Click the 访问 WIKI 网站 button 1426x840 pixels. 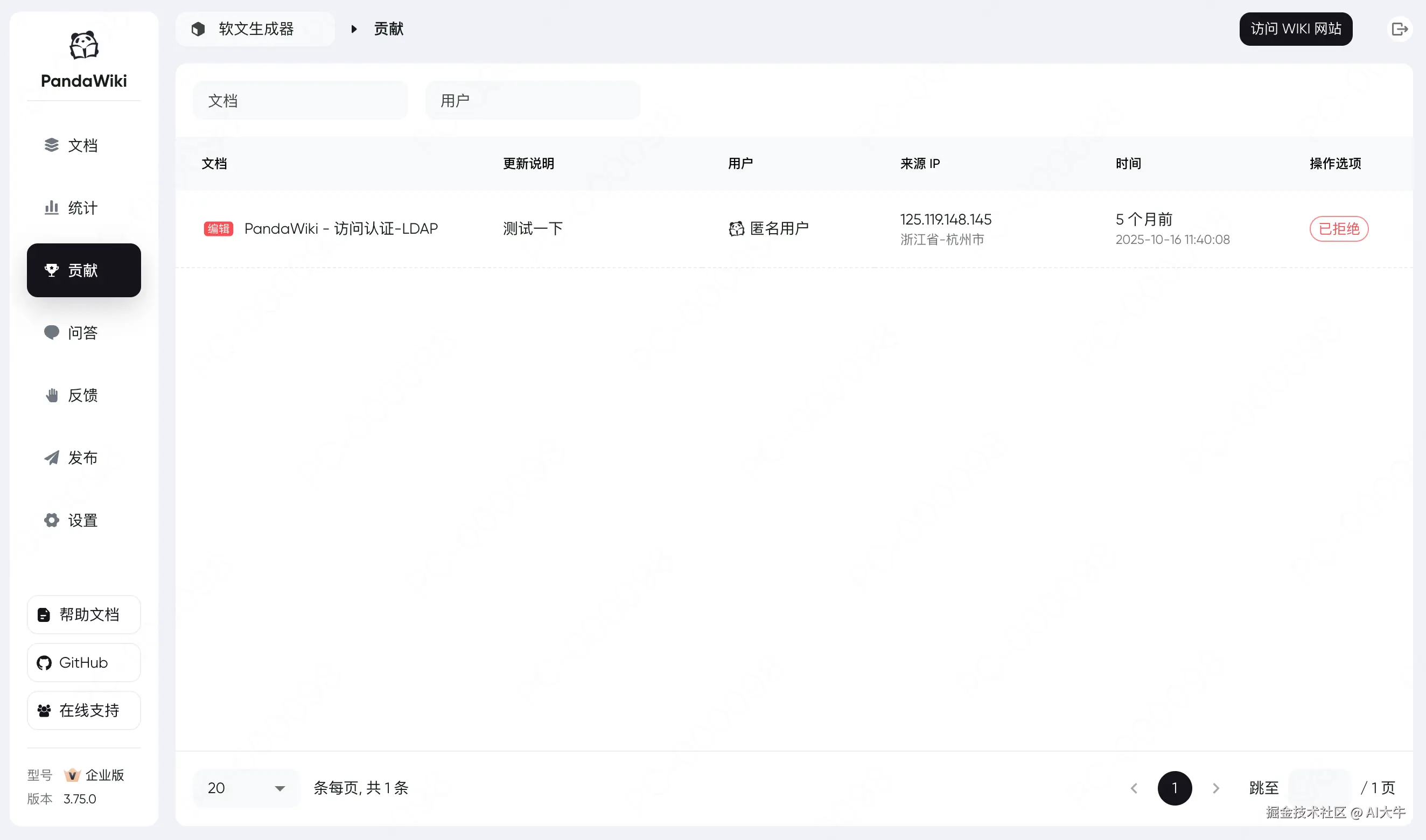[x=1295, y=29]
